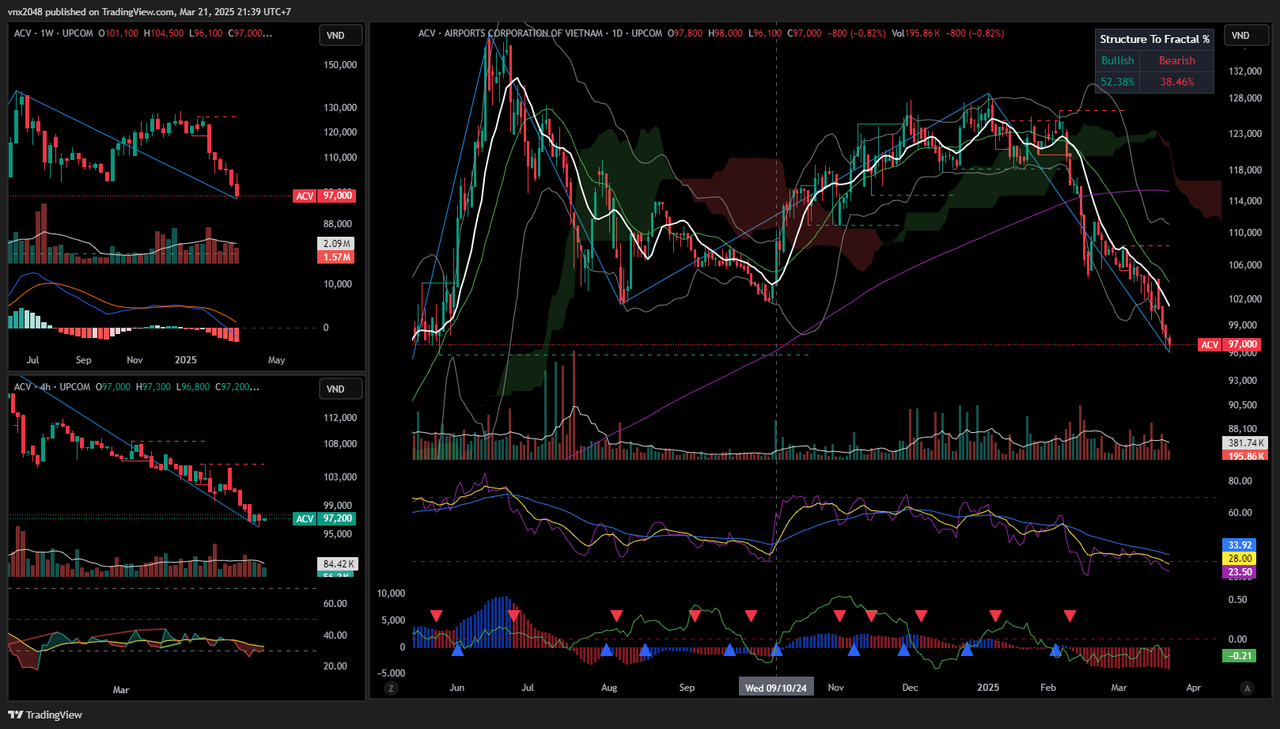Click the round Z button on main chart
The image size is (1280, 729).
[x=391, y=688]
